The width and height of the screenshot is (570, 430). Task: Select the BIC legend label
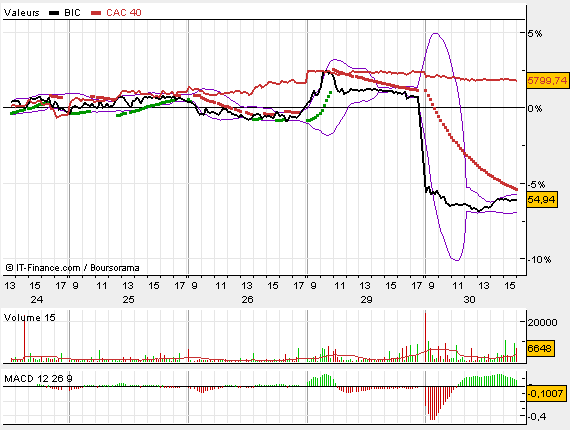click(72, 13)
